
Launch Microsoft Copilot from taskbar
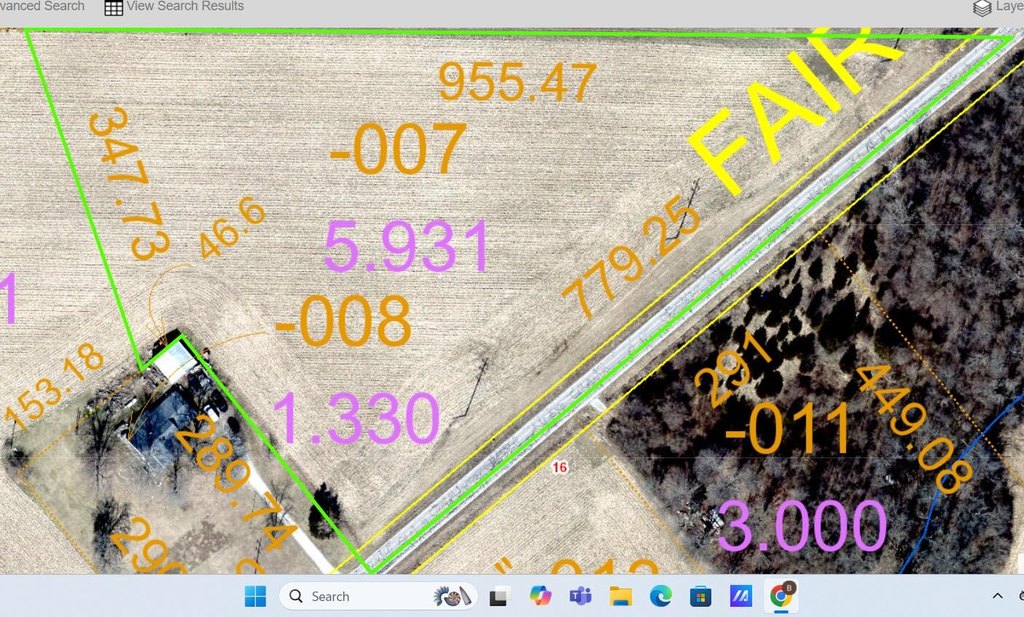tap(540, 597)
